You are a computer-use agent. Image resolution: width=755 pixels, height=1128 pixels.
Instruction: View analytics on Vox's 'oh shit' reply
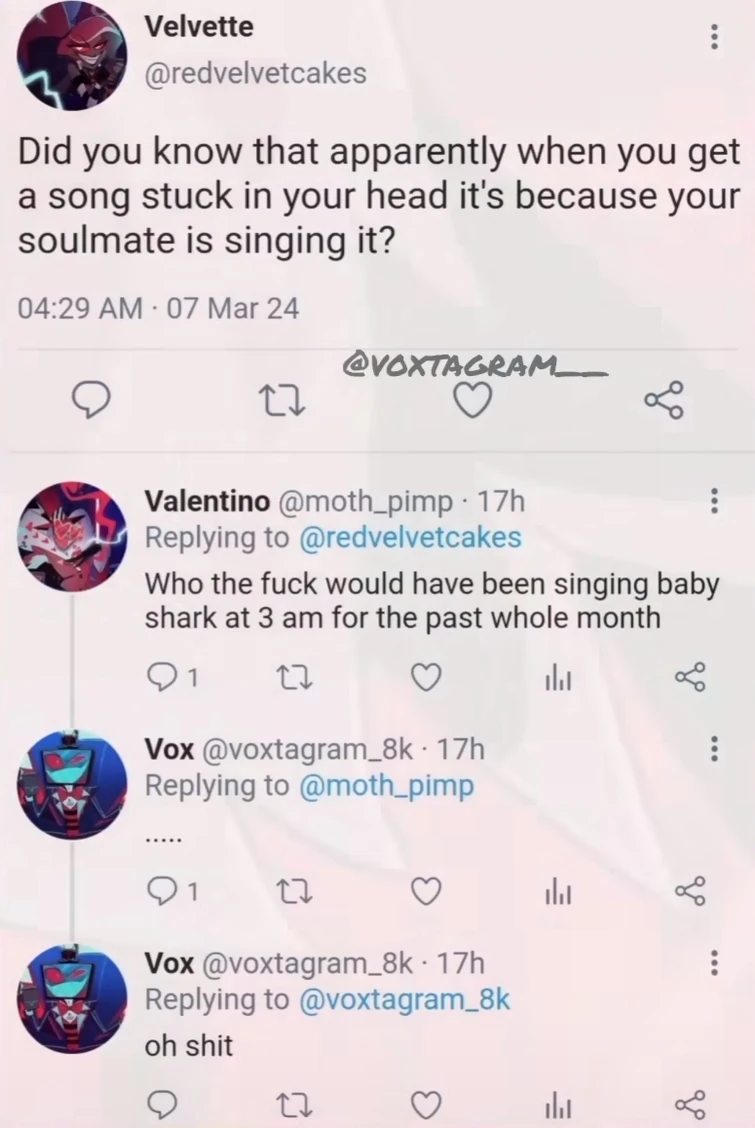tap(558, 1105)
